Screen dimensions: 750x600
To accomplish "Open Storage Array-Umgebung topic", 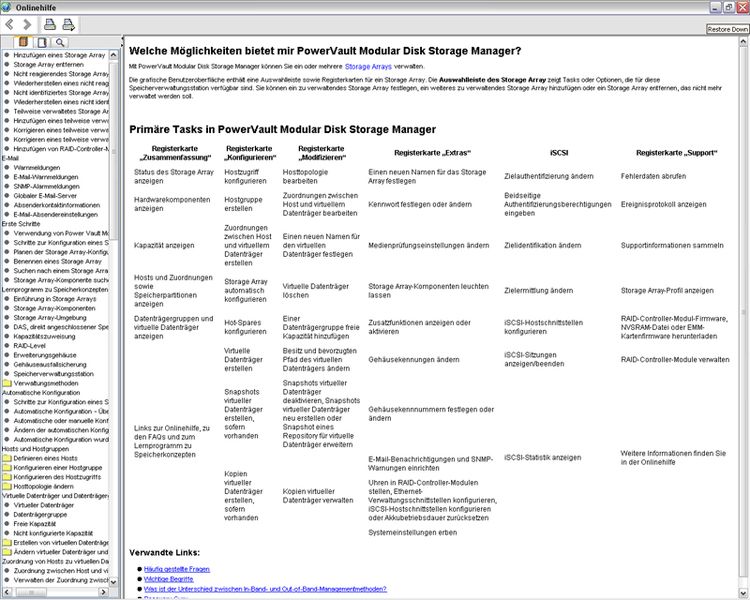I will click(50, 318).
